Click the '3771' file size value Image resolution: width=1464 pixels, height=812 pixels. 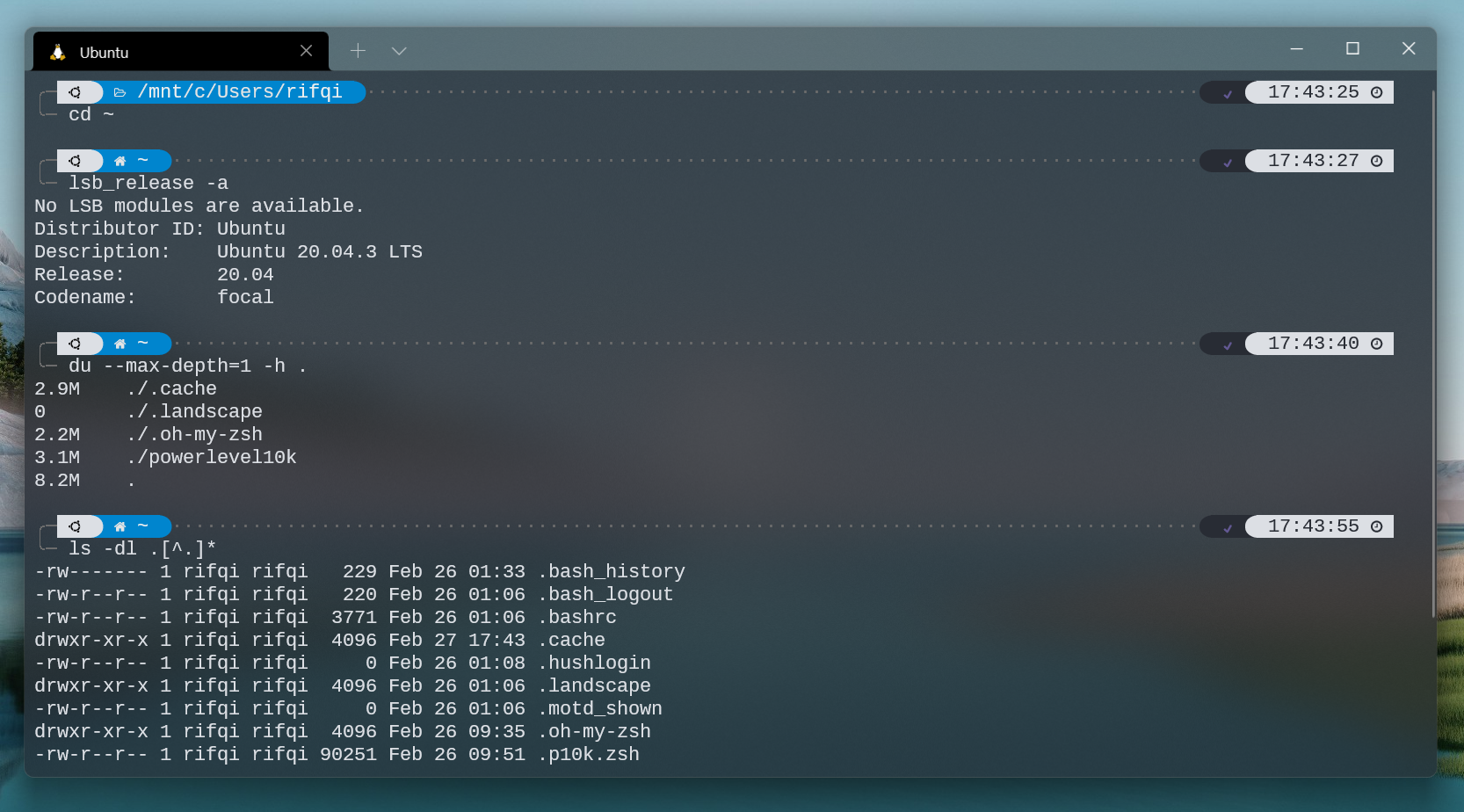(x=354, y=617)
